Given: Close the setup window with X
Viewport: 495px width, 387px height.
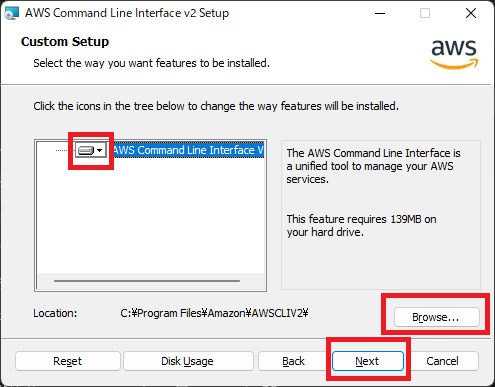Looking at the screenshot, I should coord(471,13).
